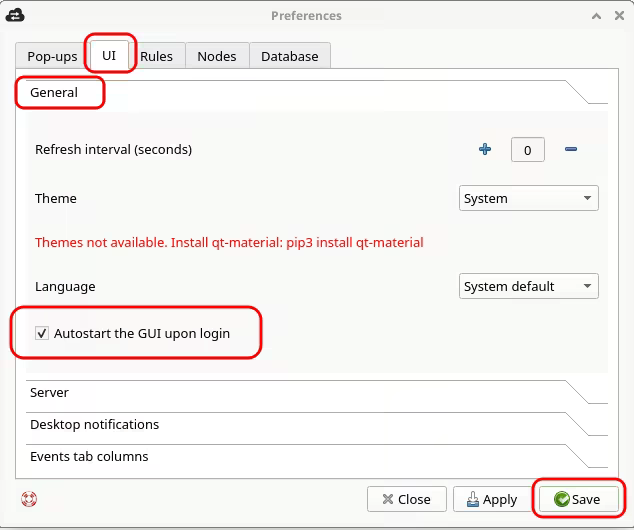Open the Language dropdown
634x530 pixels.
click(528, 287)
